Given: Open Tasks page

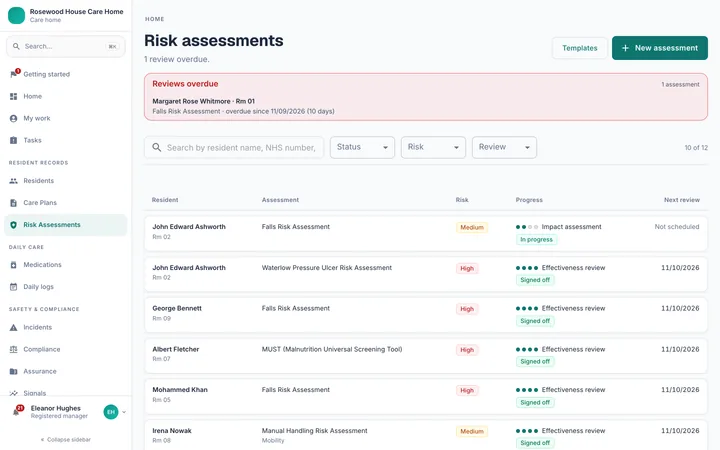Looking at the screenshot, I should click(x=66, y=141).
